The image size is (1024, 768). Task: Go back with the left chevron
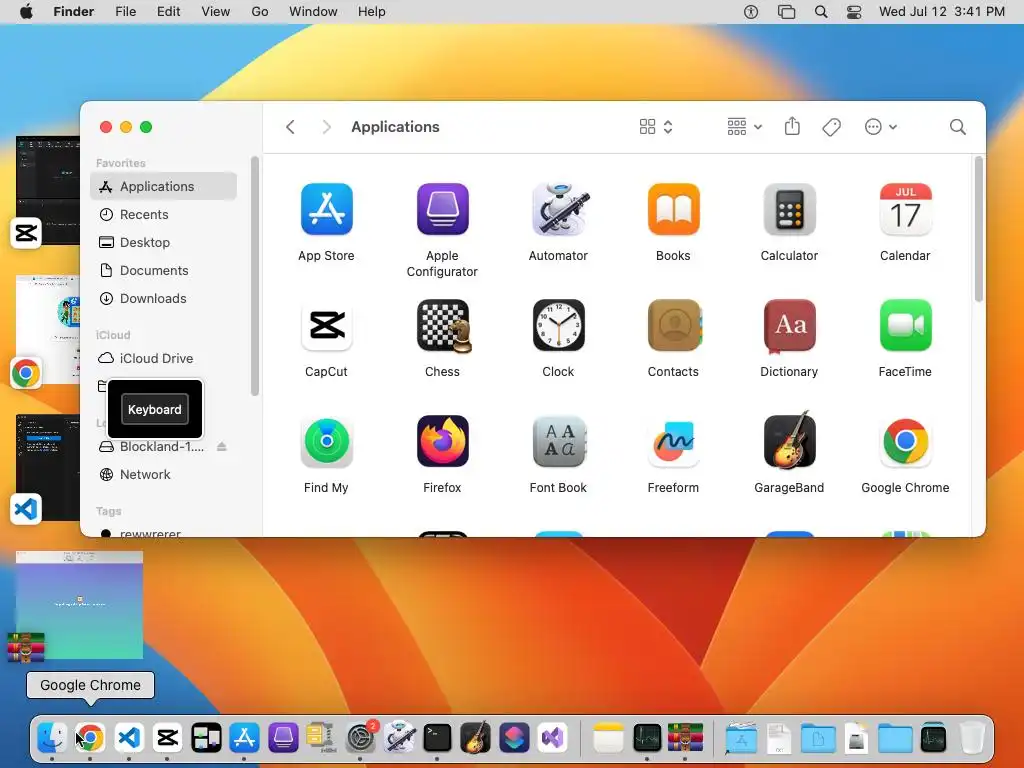(291, 127)
